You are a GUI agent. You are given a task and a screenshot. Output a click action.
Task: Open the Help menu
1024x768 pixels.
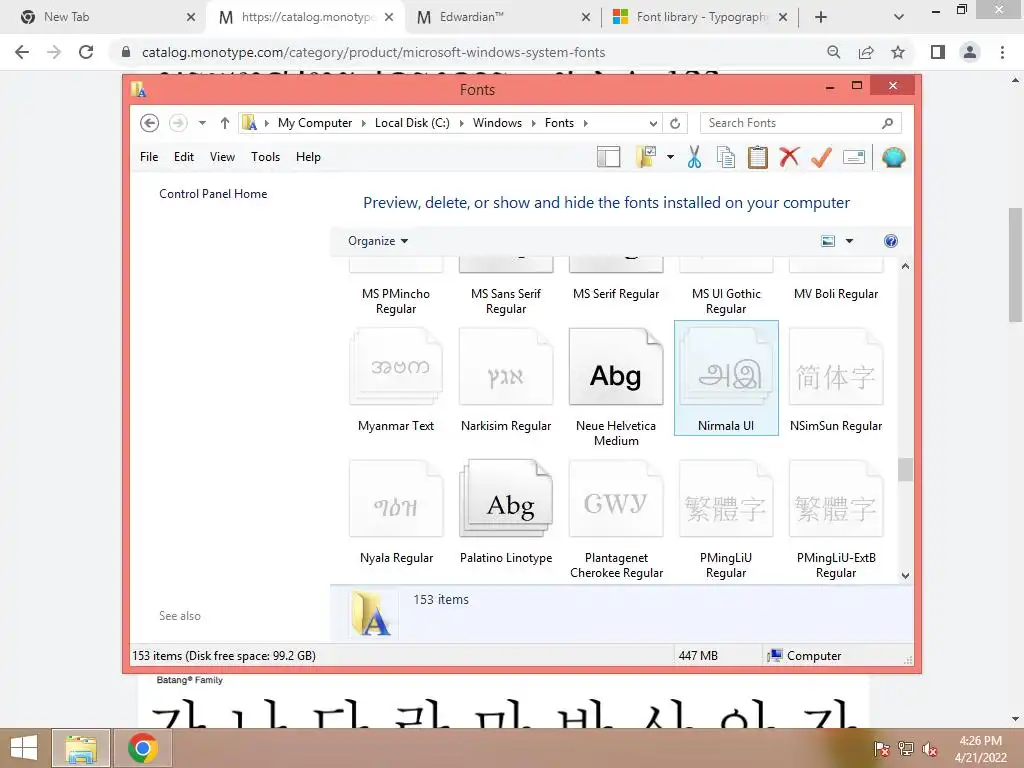point(308,157)
